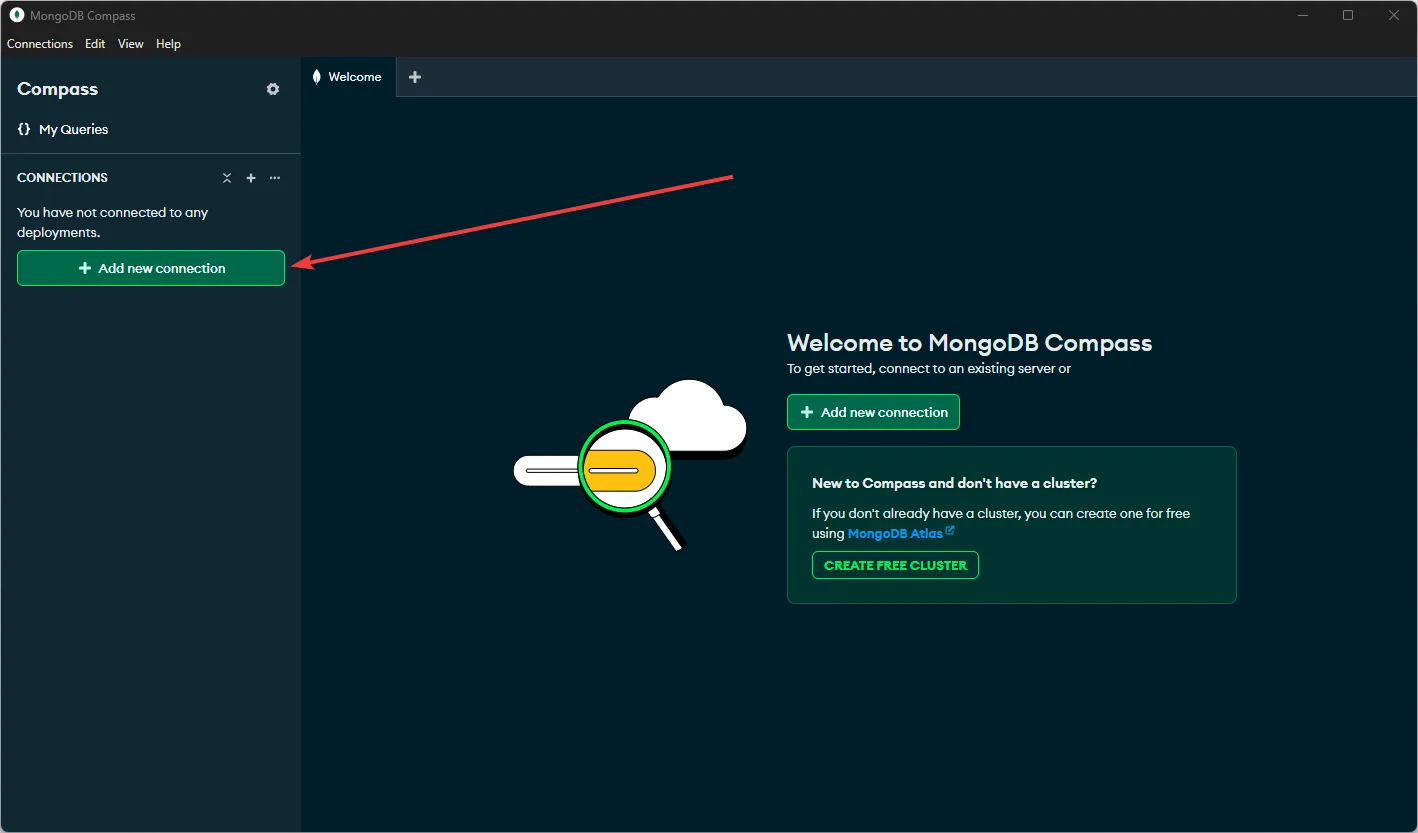The width and height of the screenshot is (1418, 833).
Task: Add a connection via the plus icon in CONNECTIONS header
Action: (251, 177)
